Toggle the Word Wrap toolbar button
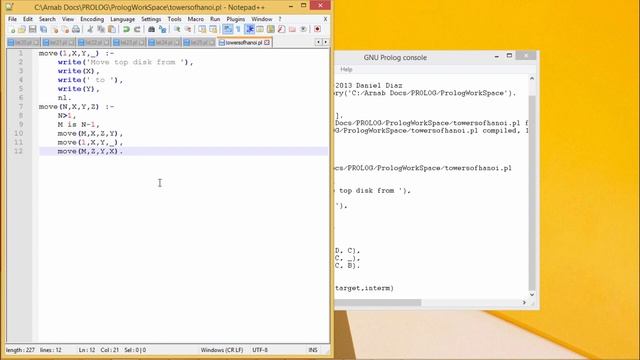This screenshot has width=640, height=360. [x=227, y=29]
